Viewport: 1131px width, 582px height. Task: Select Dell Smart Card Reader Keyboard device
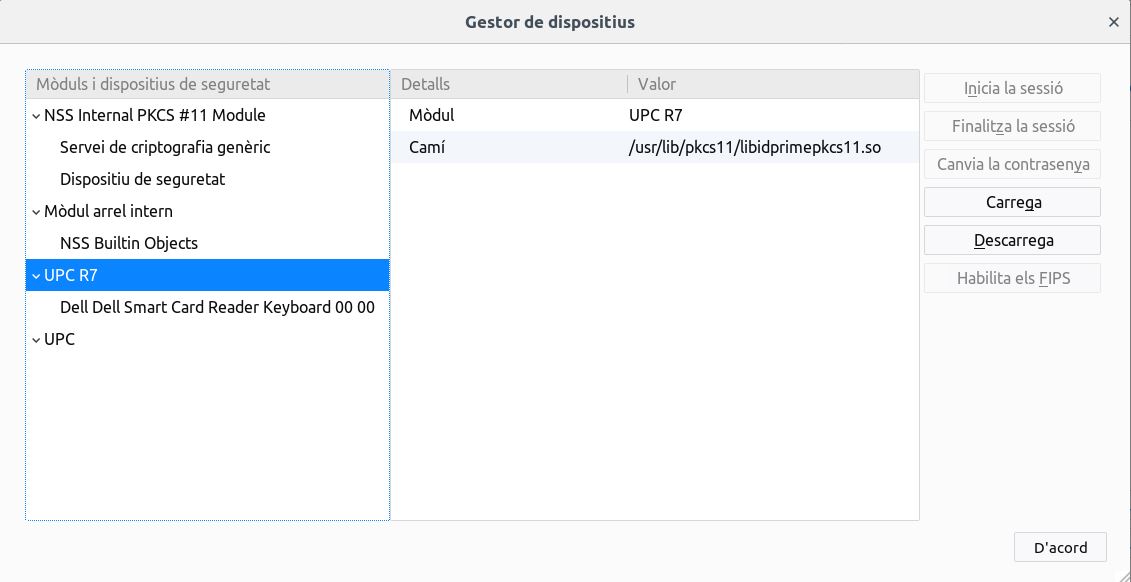click(217, 308)
